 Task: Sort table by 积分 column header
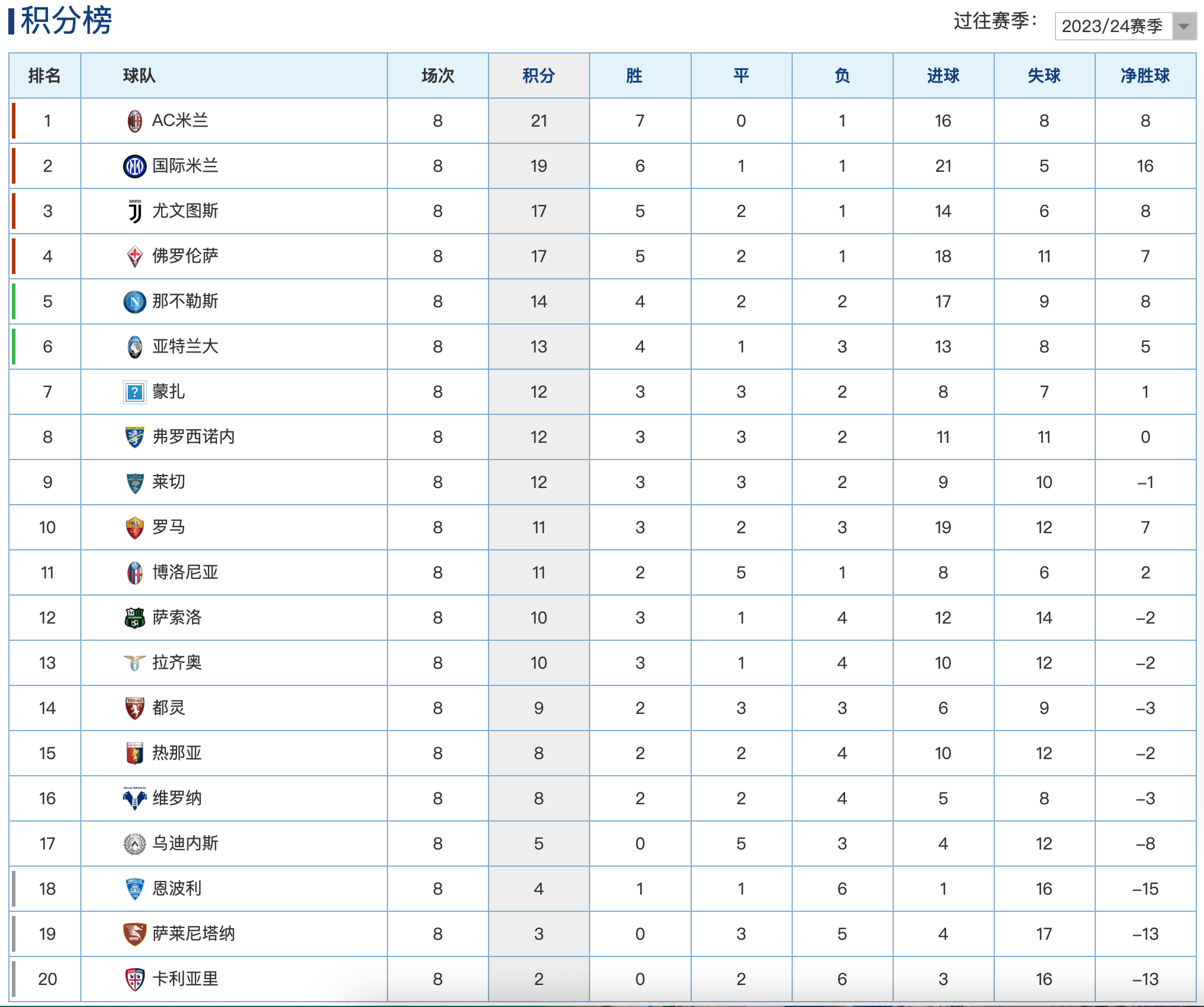coord(538,75)
